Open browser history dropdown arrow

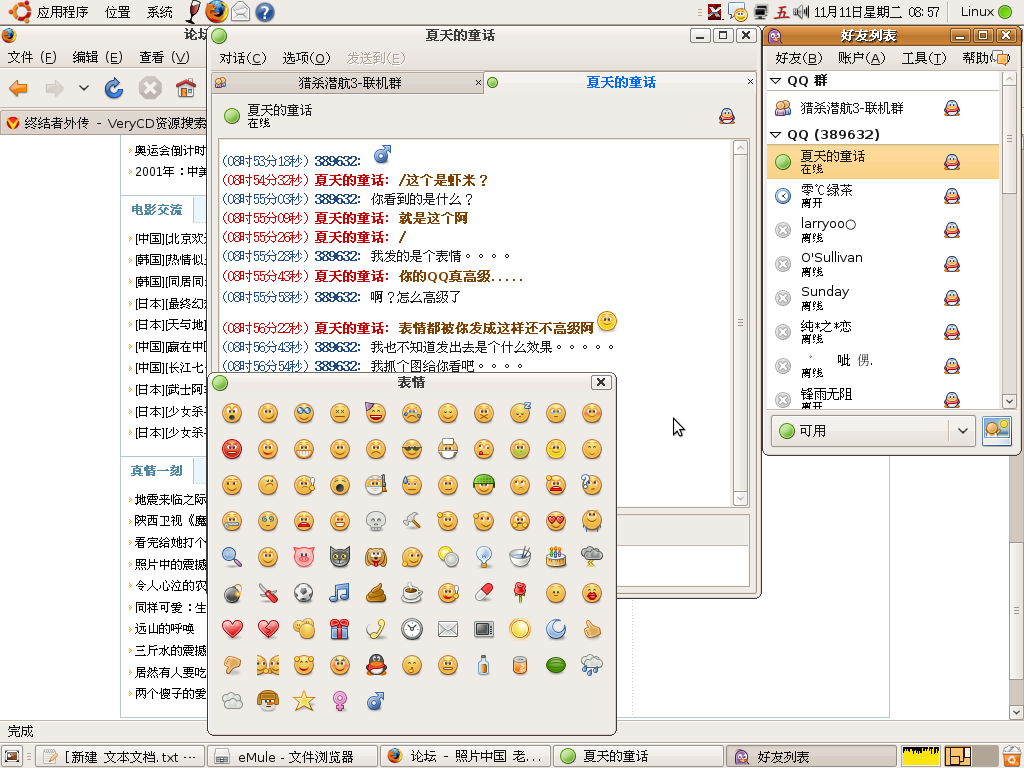coord(84,88)
